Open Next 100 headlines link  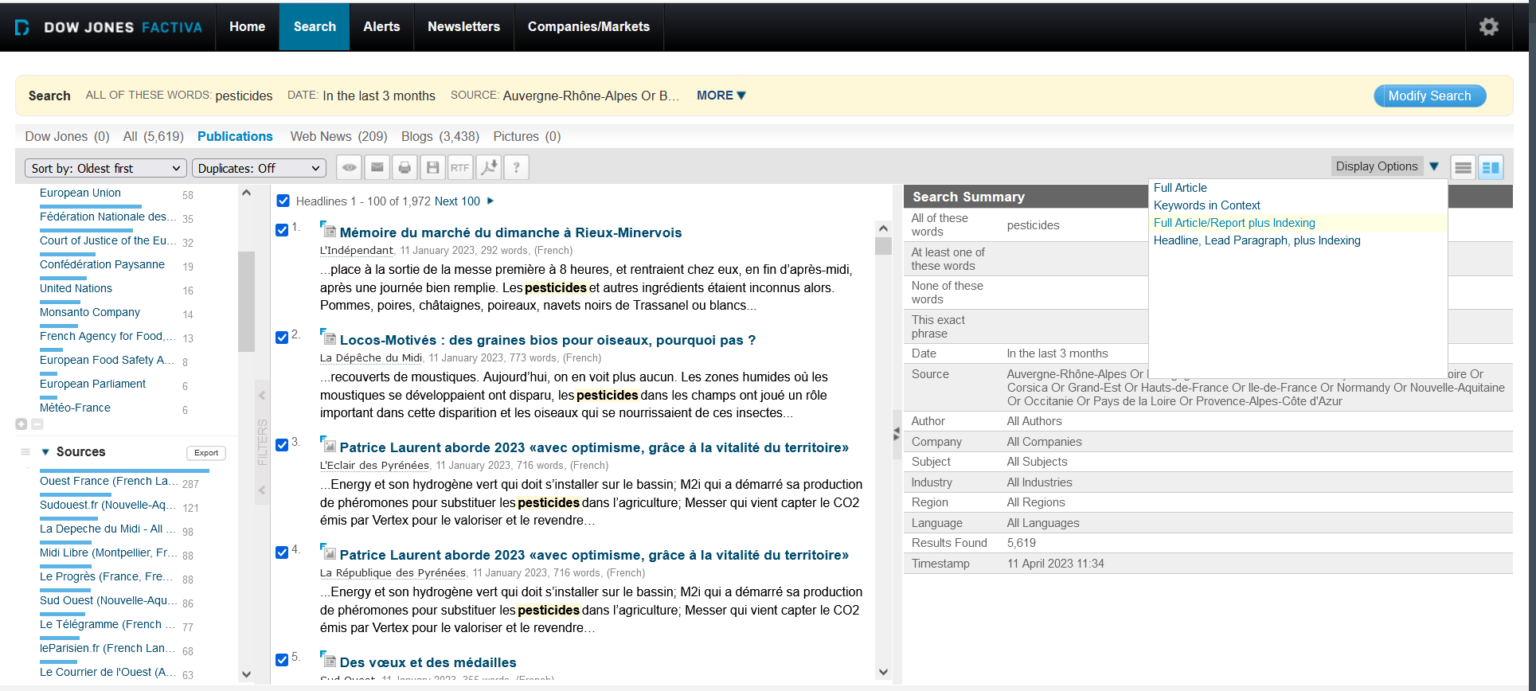tap(457, 201)
